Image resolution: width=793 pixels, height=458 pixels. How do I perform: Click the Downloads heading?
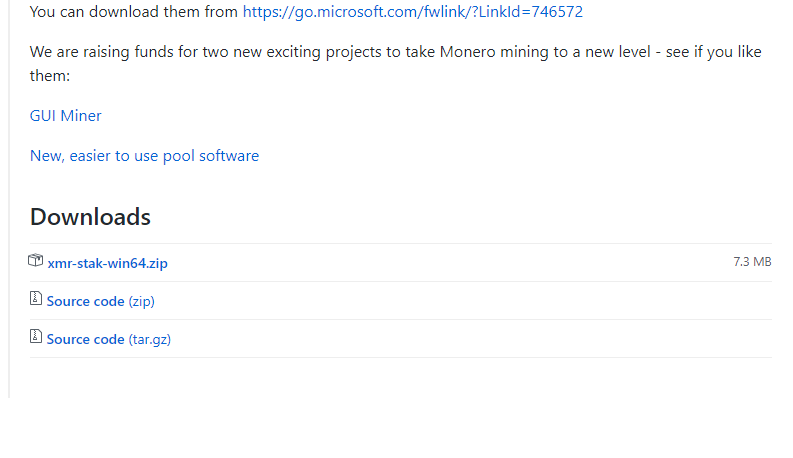pos(90,217)
